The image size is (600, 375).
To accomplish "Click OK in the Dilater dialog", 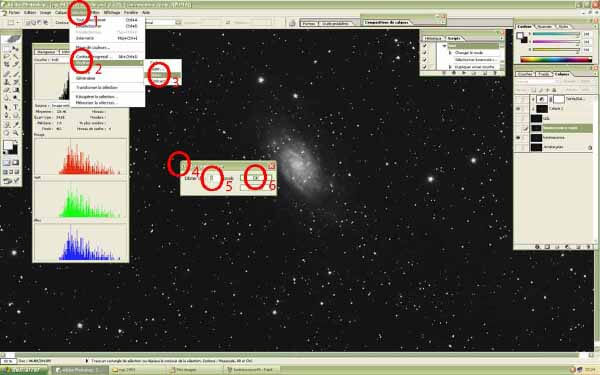I will pos(256,178).
